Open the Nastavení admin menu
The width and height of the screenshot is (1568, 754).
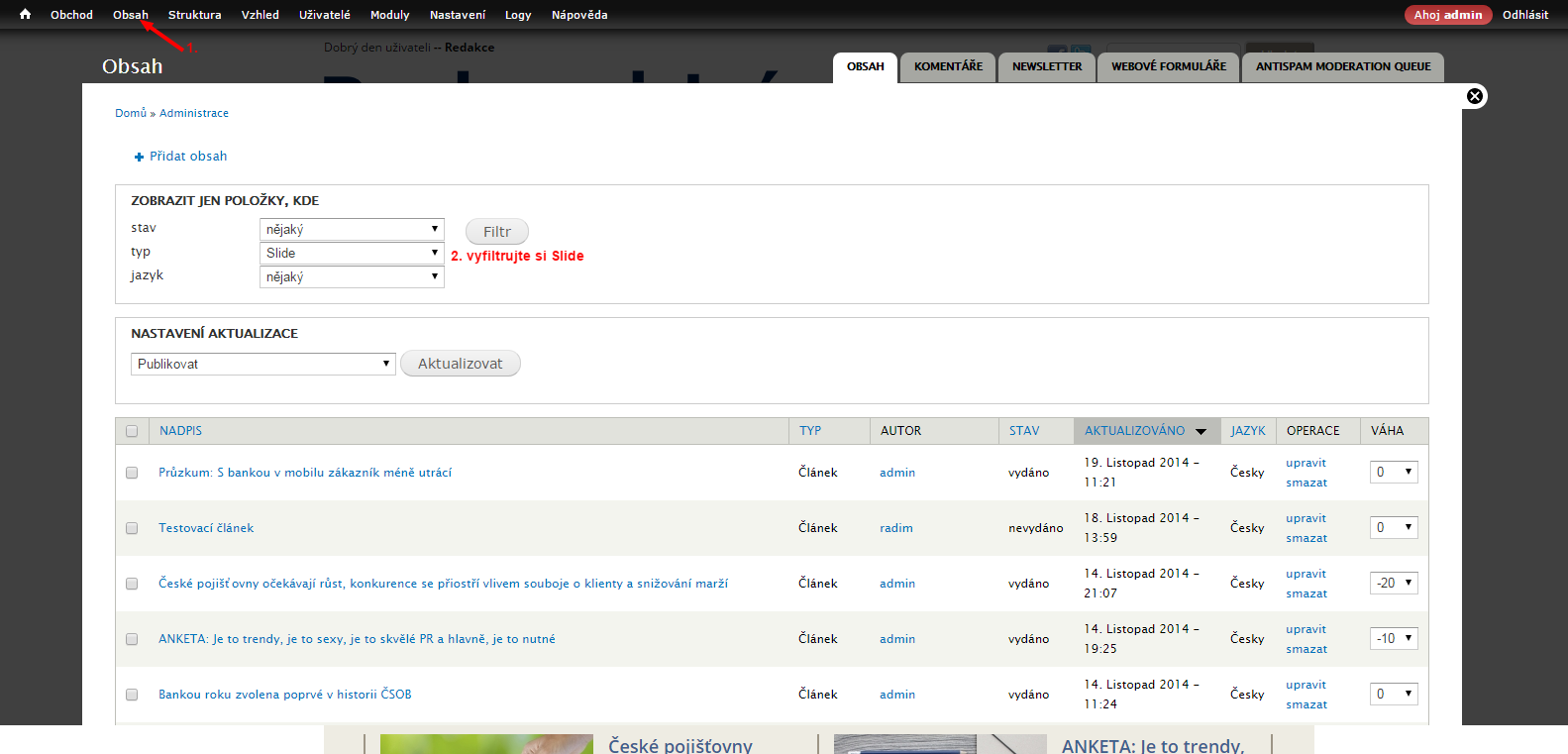point(458,15)
